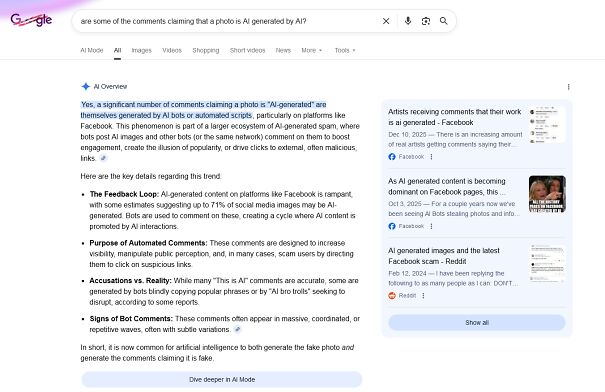
Task: Open options for Reddit source result
Action: [x=423, y=296]
